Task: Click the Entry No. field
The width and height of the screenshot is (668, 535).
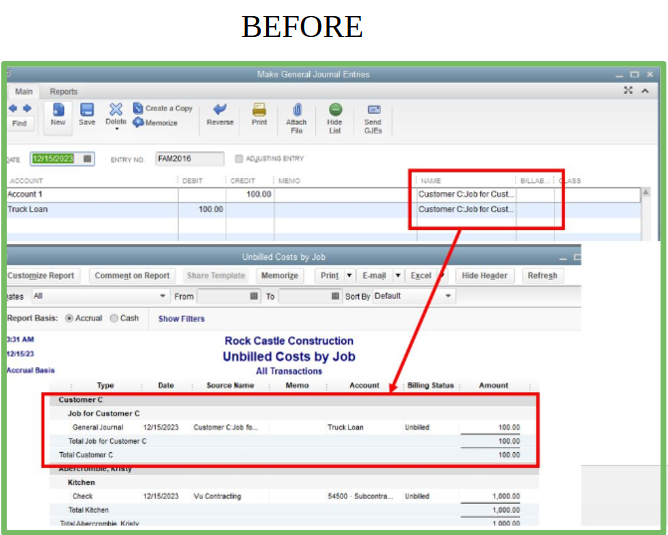Action: click(190, 159)
